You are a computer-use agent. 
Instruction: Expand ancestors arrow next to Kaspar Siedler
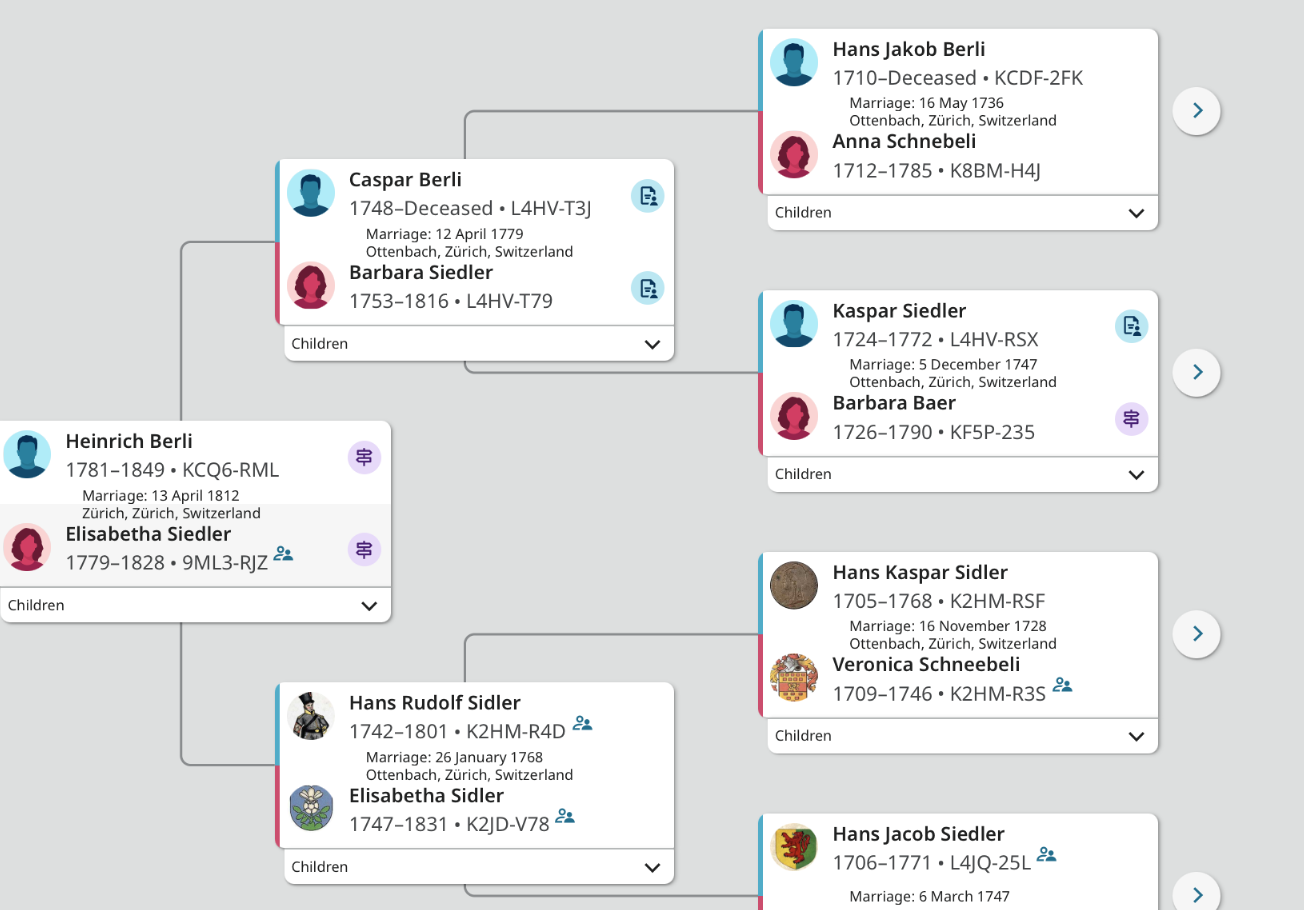[x=1197, y=372]
